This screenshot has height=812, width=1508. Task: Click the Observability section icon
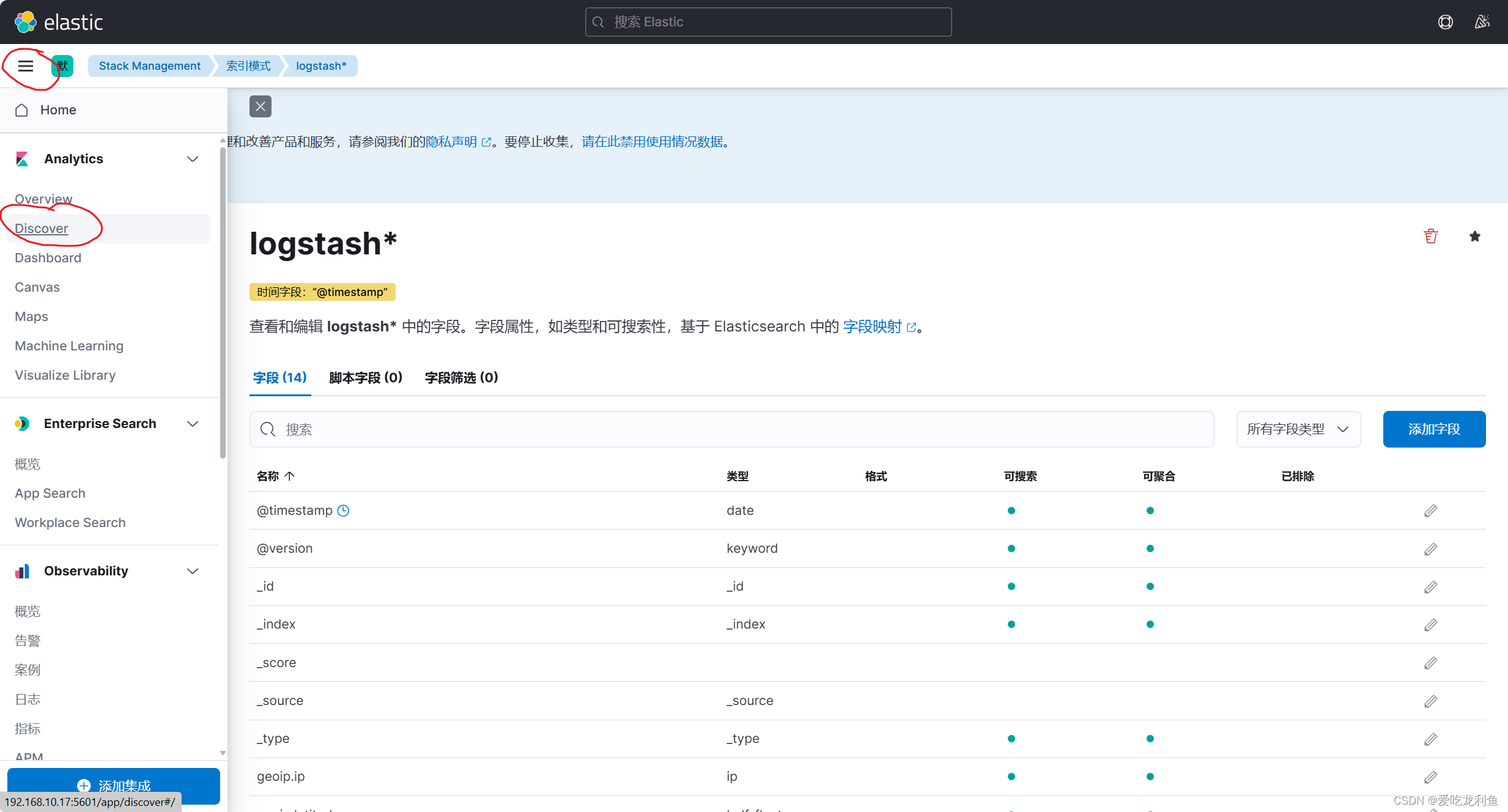[22, 571]
